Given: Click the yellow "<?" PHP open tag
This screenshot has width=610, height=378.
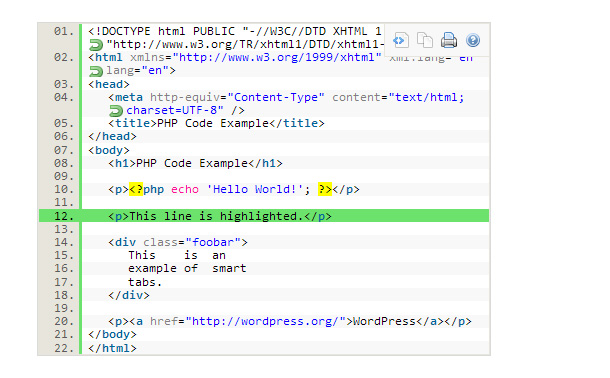Looking at the screenshot, I should (136, 189).
